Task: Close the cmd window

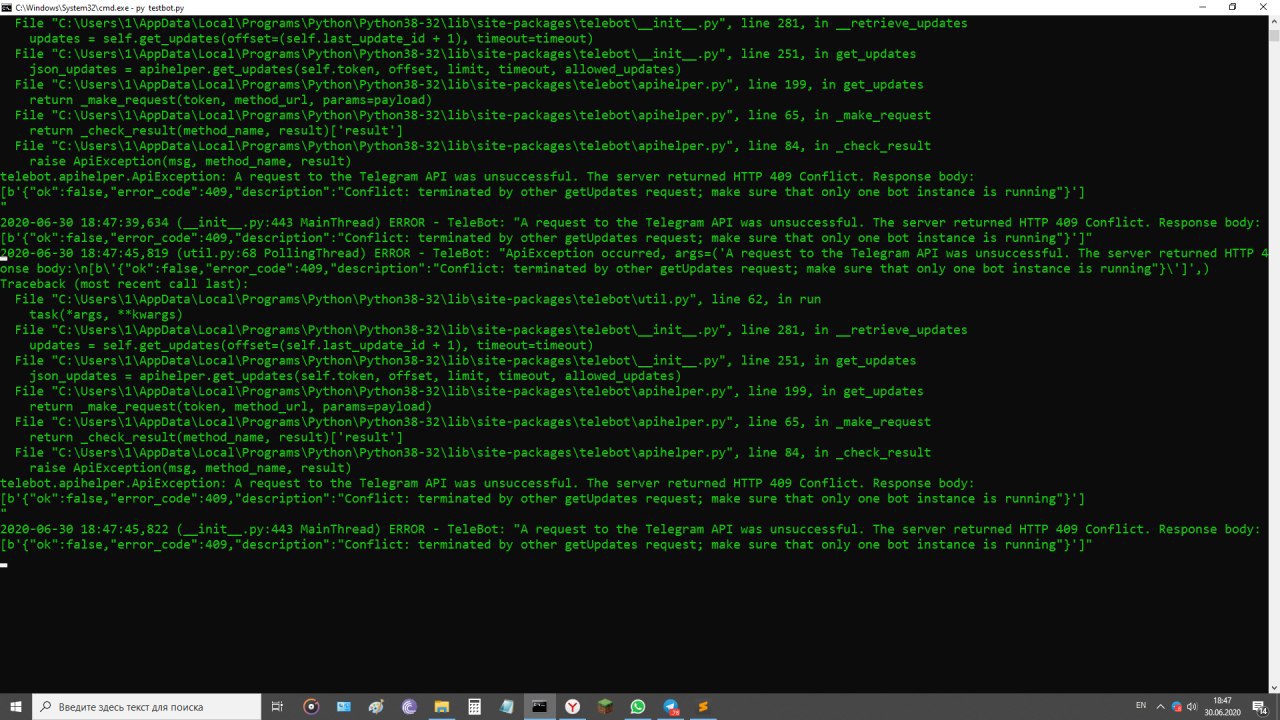Action: pos(1262,7)
